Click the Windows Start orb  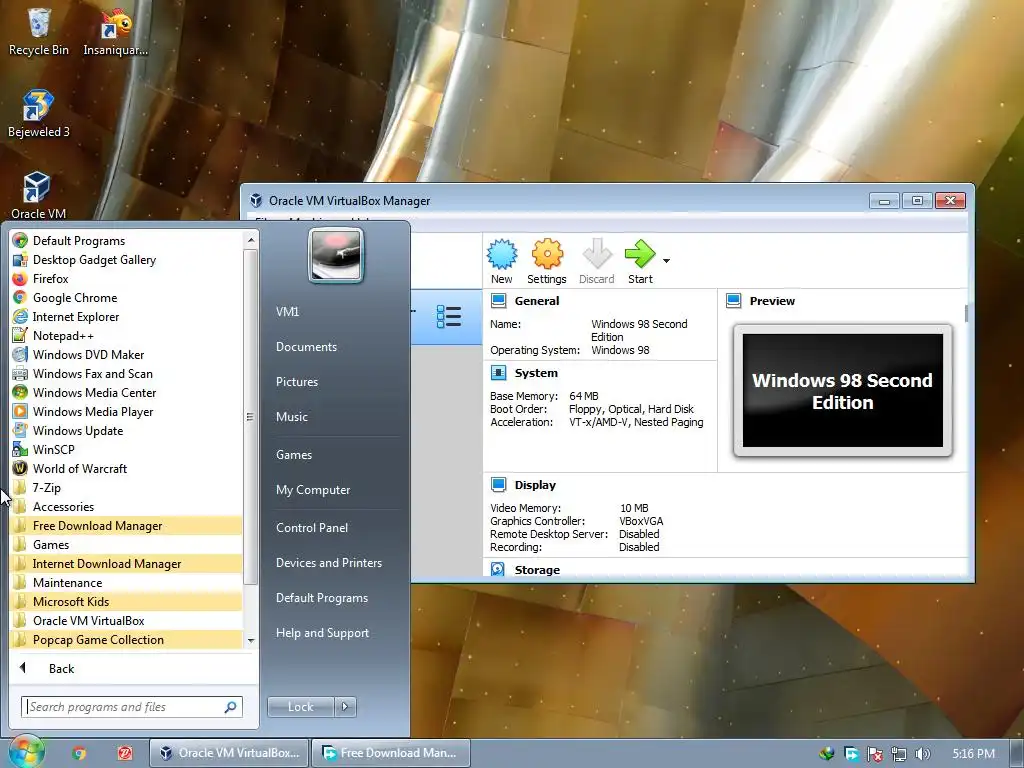(x=26, y=752)
